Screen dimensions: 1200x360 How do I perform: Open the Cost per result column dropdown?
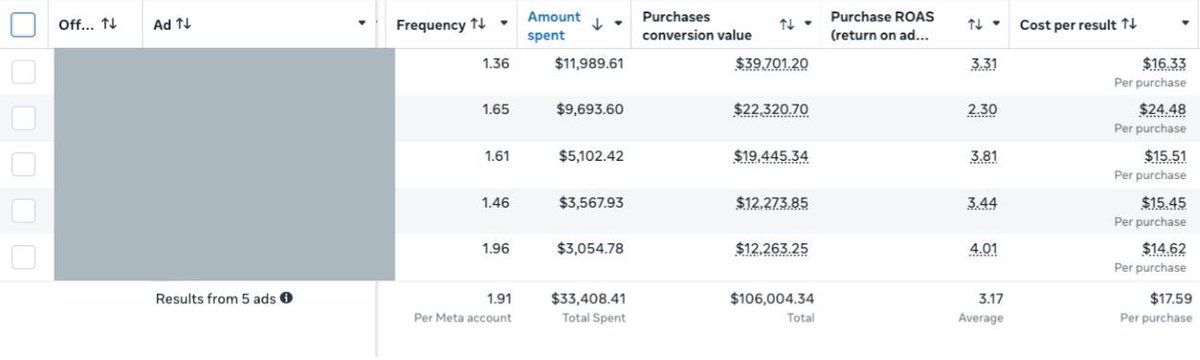coord(1184,24)
